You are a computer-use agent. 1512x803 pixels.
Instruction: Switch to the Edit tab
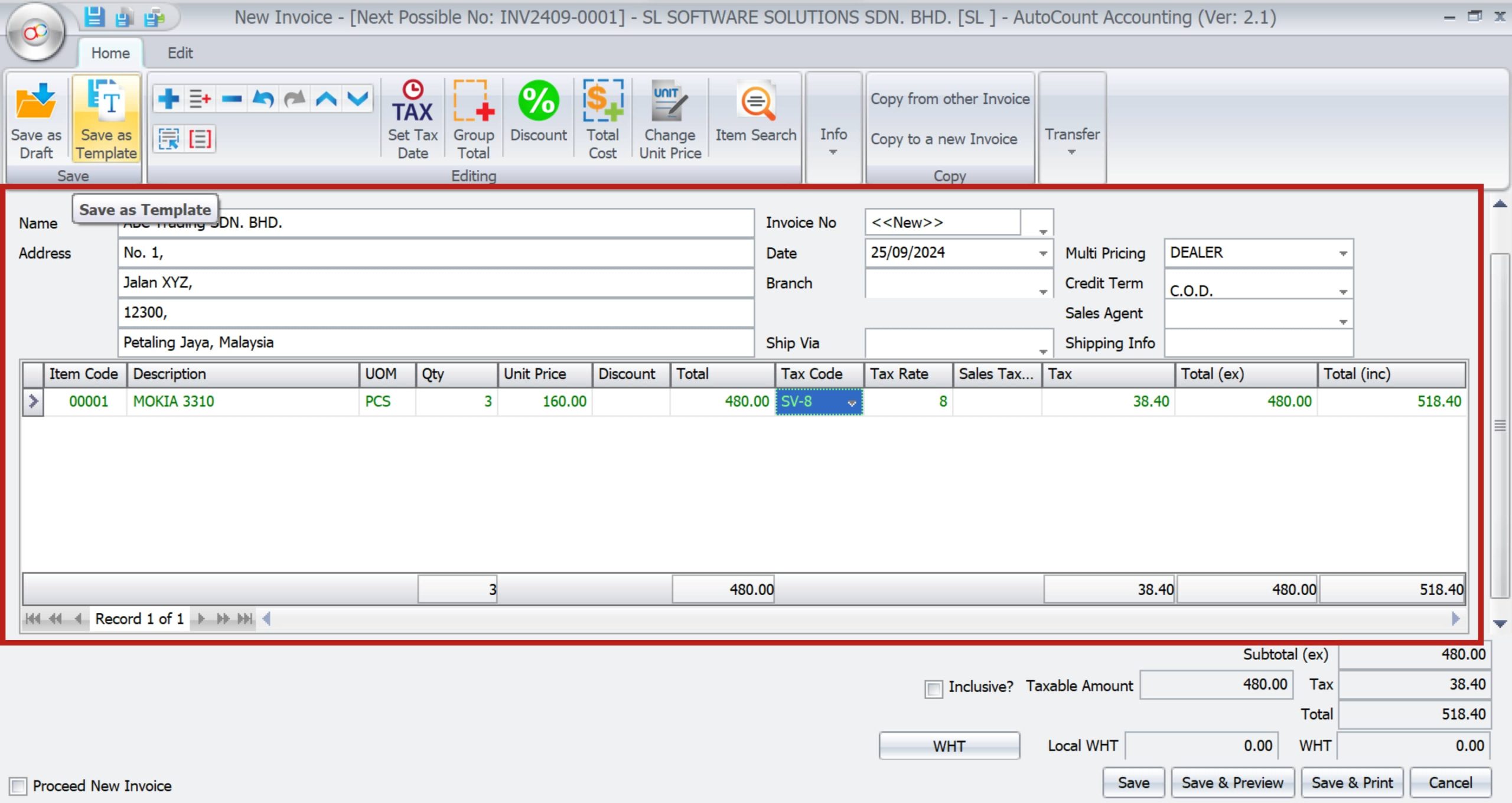180,53
